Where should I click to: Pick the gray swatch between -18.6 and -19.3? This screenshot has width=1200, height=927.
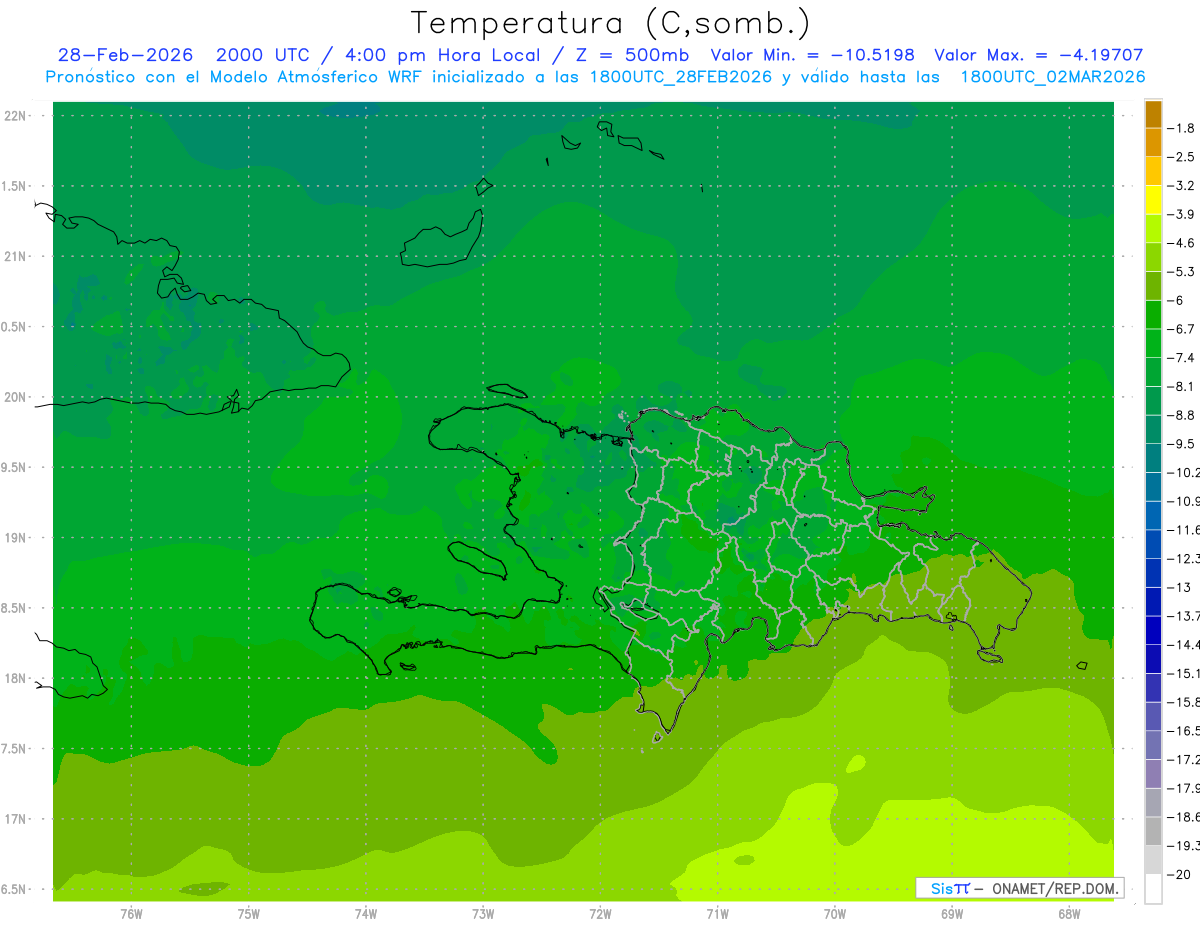(x=1153, y=831)
